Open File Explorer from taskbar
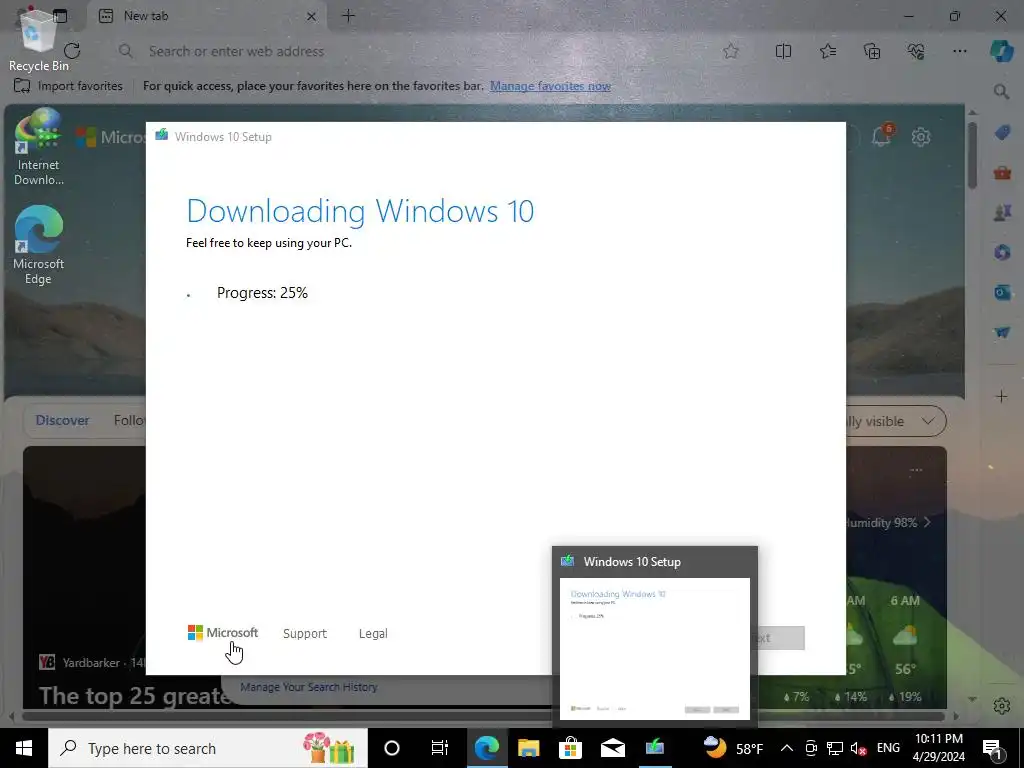Viewport: 1024px width, 768px height. pyautogui.click(x=528, y=748)
